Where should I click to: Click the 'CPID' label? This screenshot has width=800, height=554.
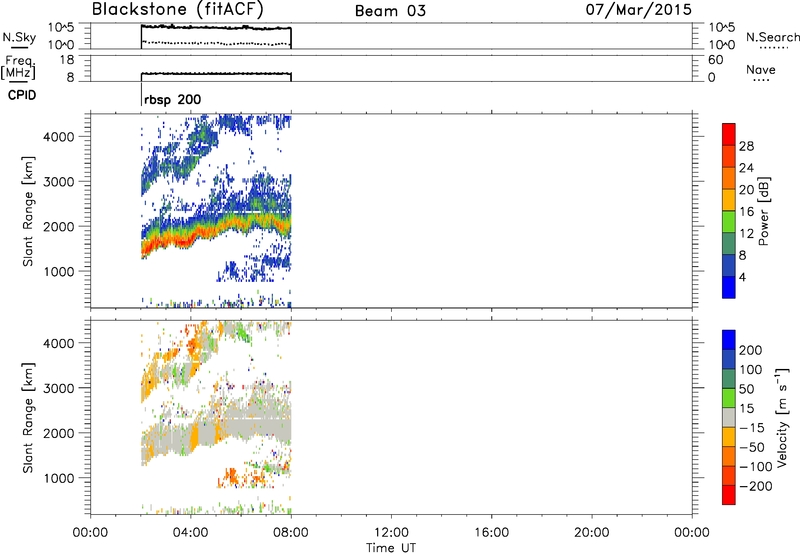(22, 95)
